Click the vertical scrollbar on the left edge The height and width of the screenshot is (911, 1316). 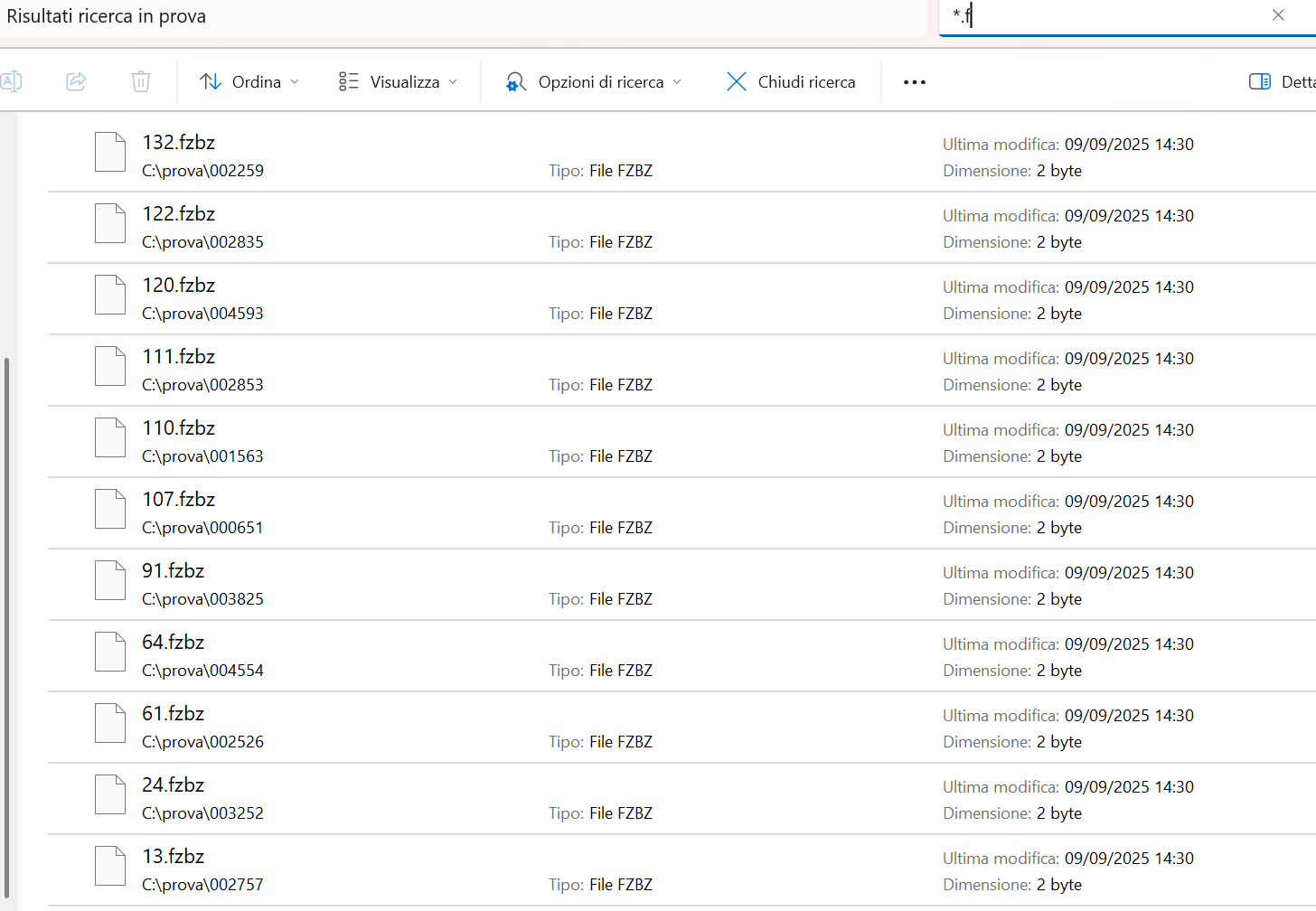(7, 624)
